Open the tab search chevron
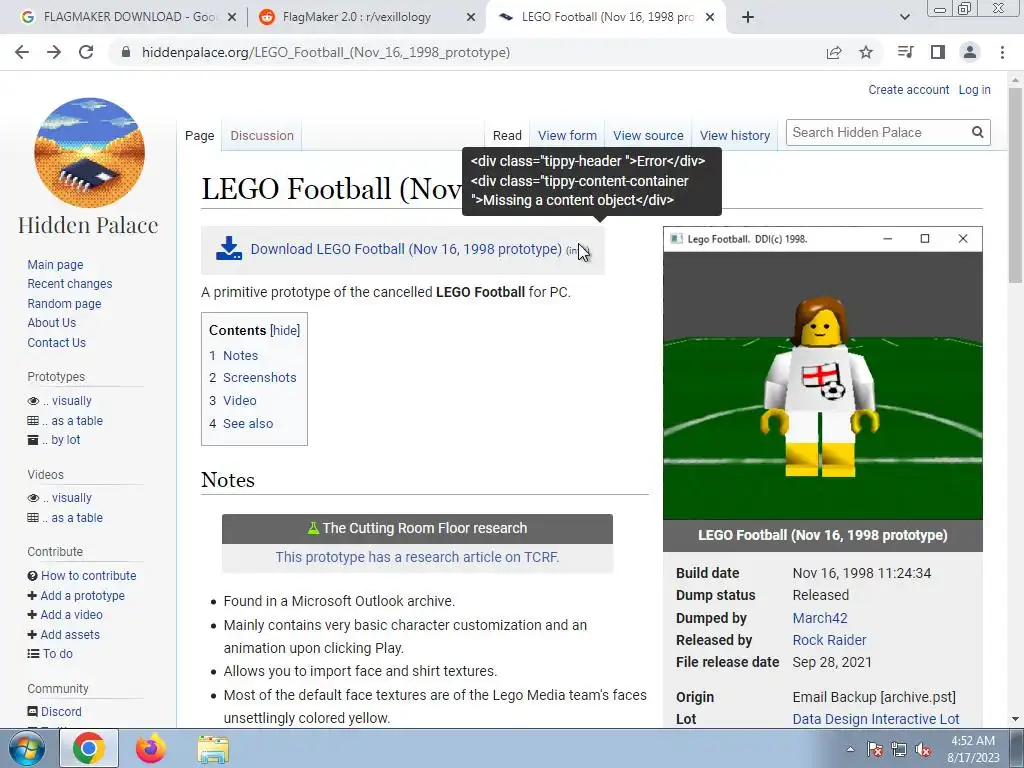Screen dimensions: 1024x768 coord(904,17)
